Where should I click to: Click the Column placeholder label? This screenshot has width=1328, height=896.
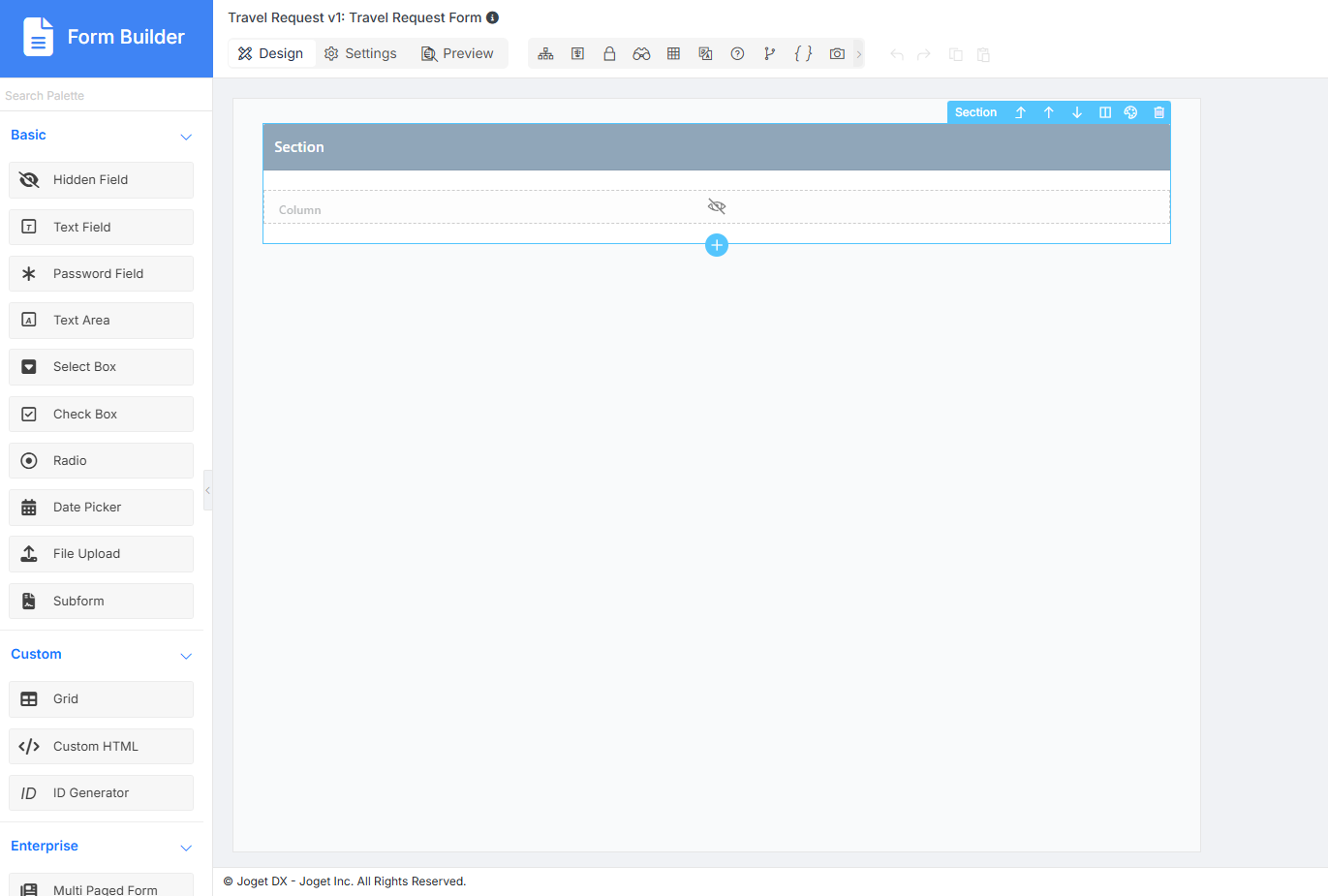tap(299, 210)
